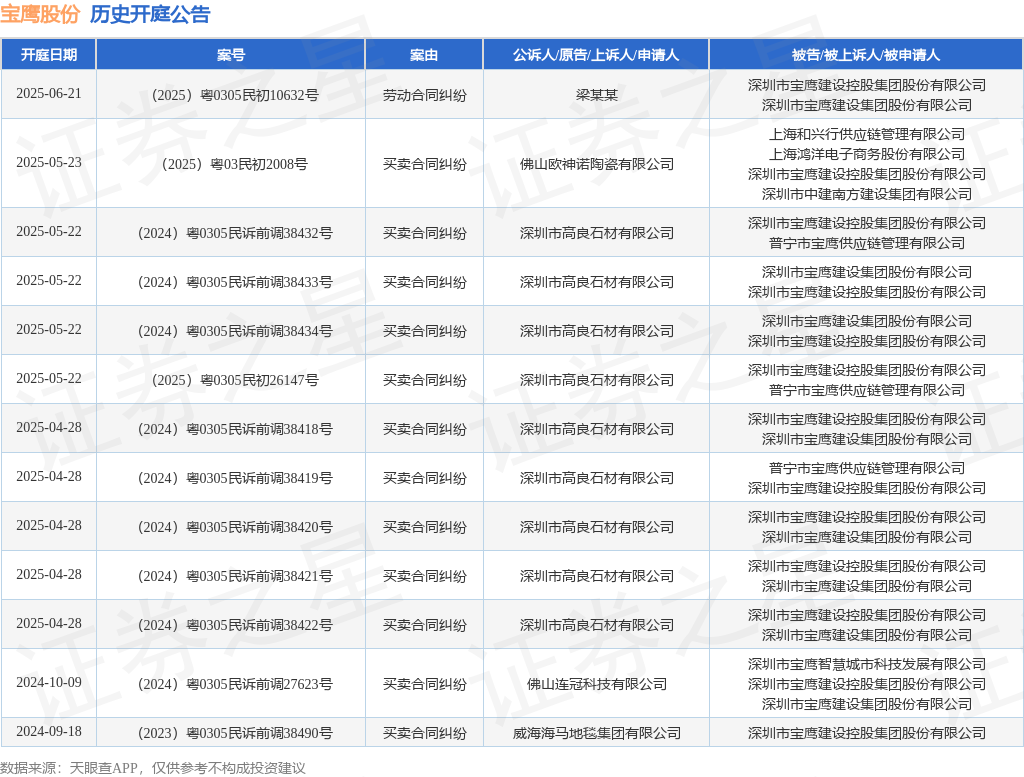Image resolution: width=1024 pixels, height=777 pixels.
Task: Click 买卖合同纠纷 in the 38490号 row
Action: coord(424,733)
